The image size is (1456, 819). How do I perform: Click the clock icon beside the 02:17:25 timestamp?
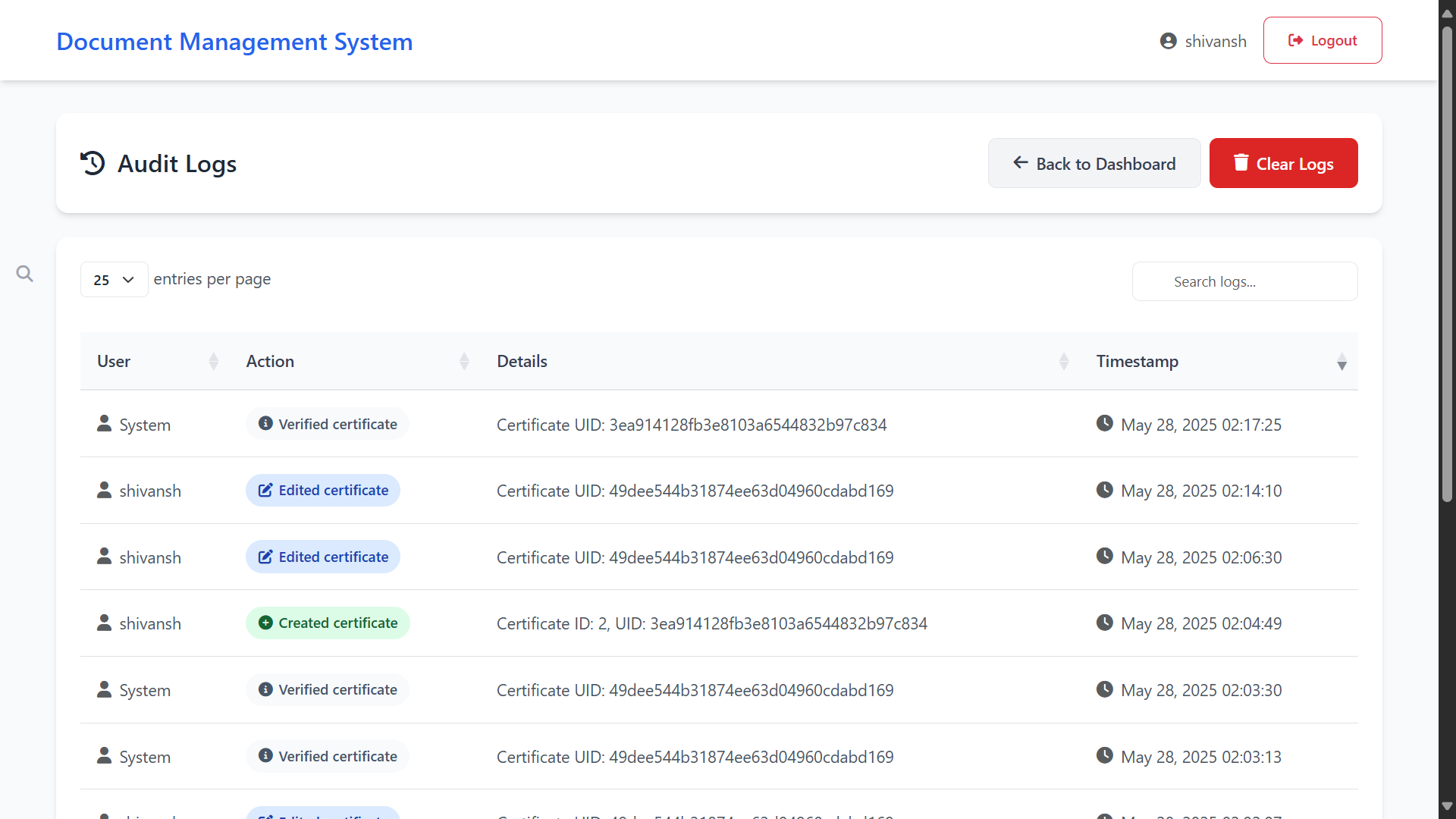[x=1104, y=423]
